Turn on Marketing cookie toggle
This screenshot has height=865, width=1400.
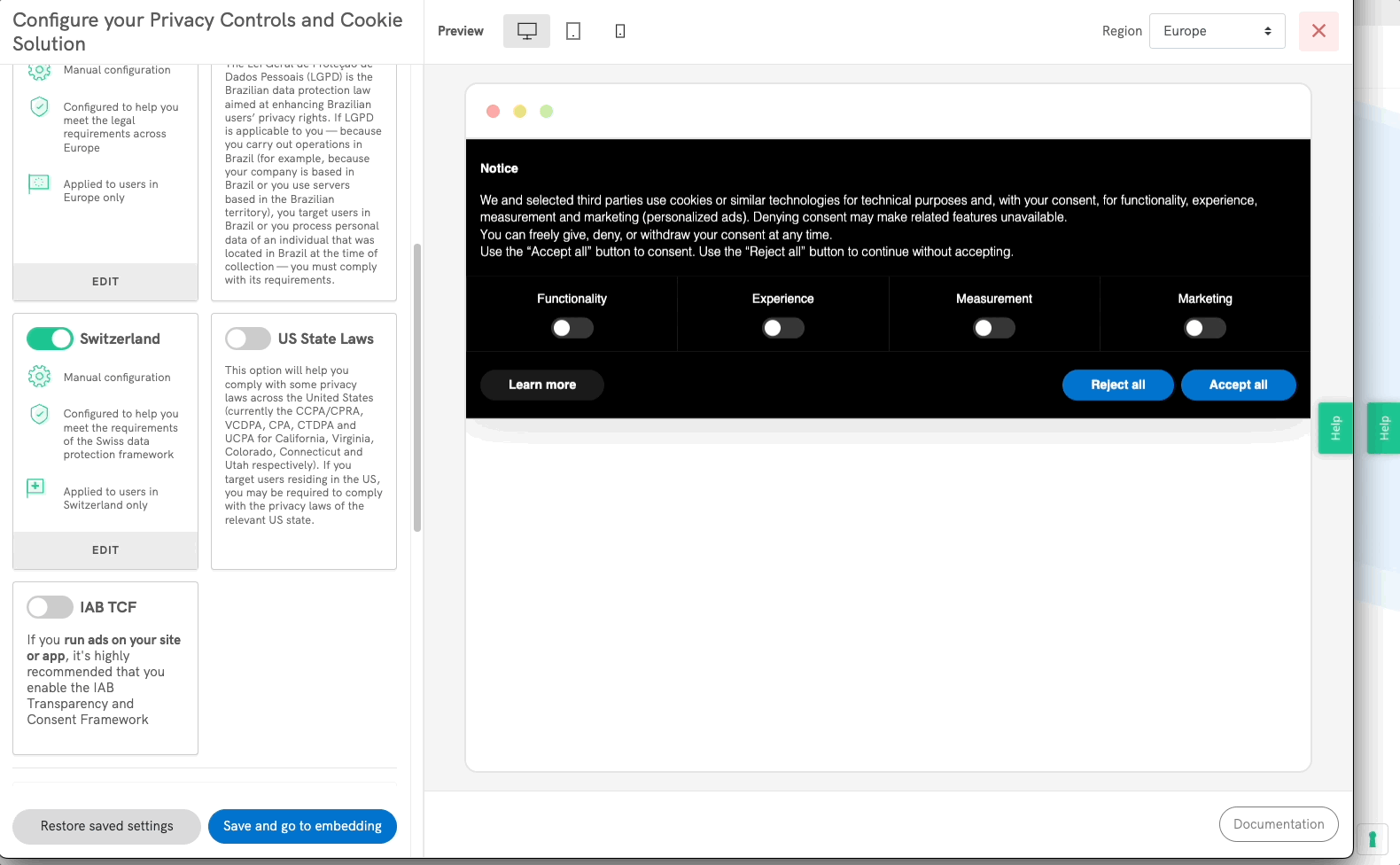coord(1204,328)
